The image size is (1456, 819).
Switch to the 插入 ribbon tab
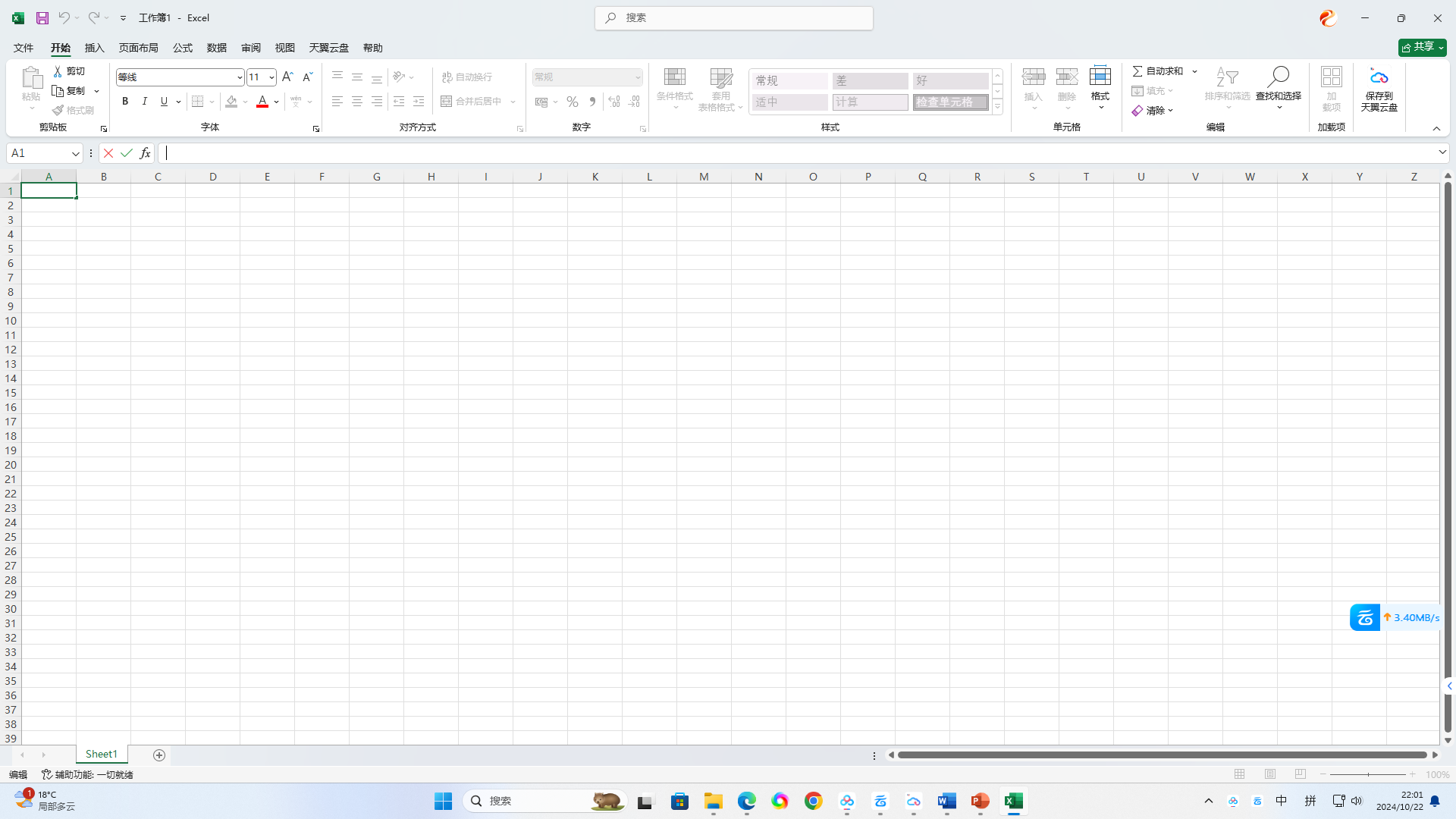click(x=94, y=47)
